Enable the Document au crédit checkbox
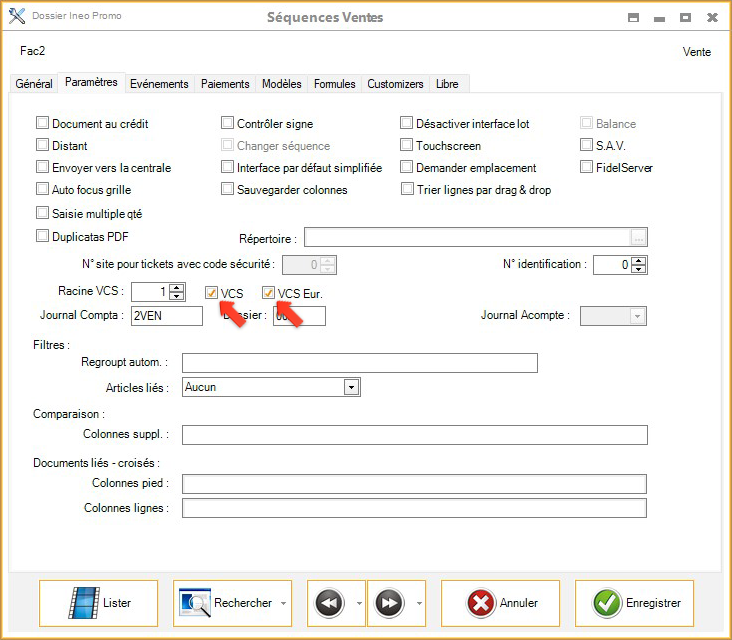Image resolution: width=732 pixels, height=640 pixels. pyautogui.click(x=43, y=124)
